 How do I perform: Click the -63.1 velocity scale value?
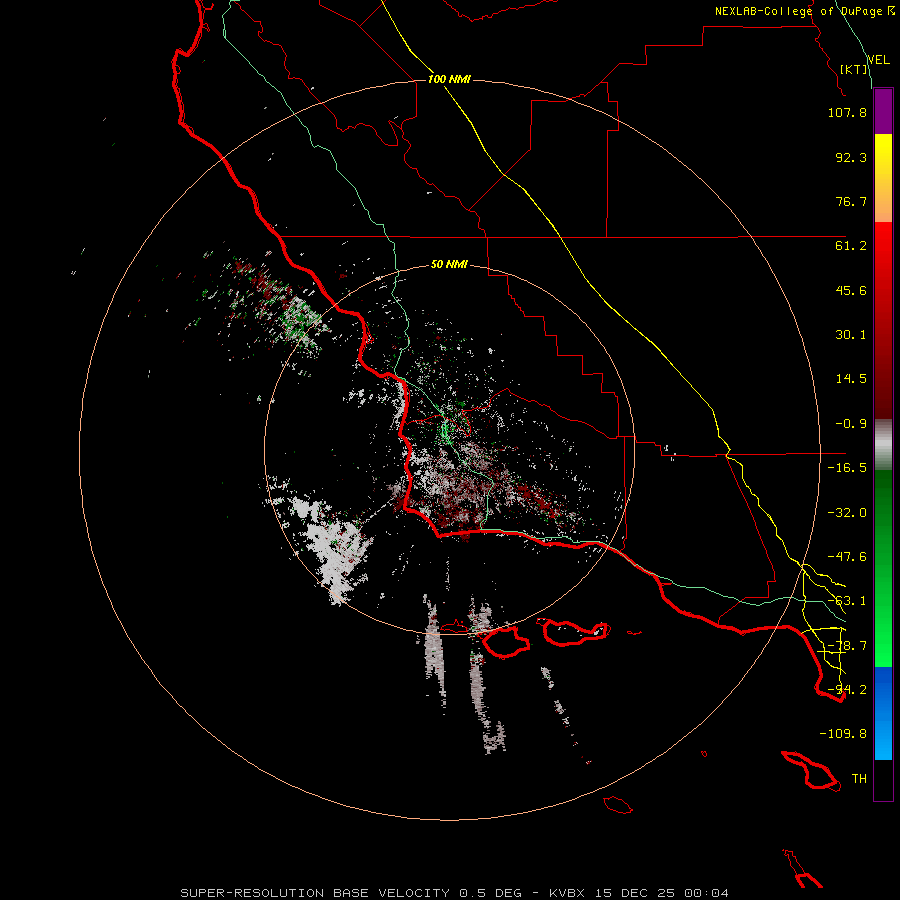847,601
